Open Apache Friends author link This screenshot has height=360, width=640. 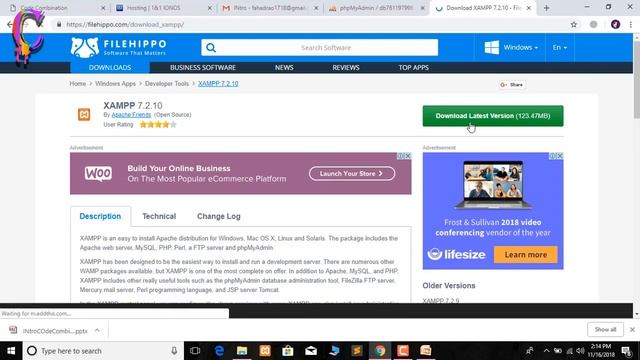click(131, 115)
